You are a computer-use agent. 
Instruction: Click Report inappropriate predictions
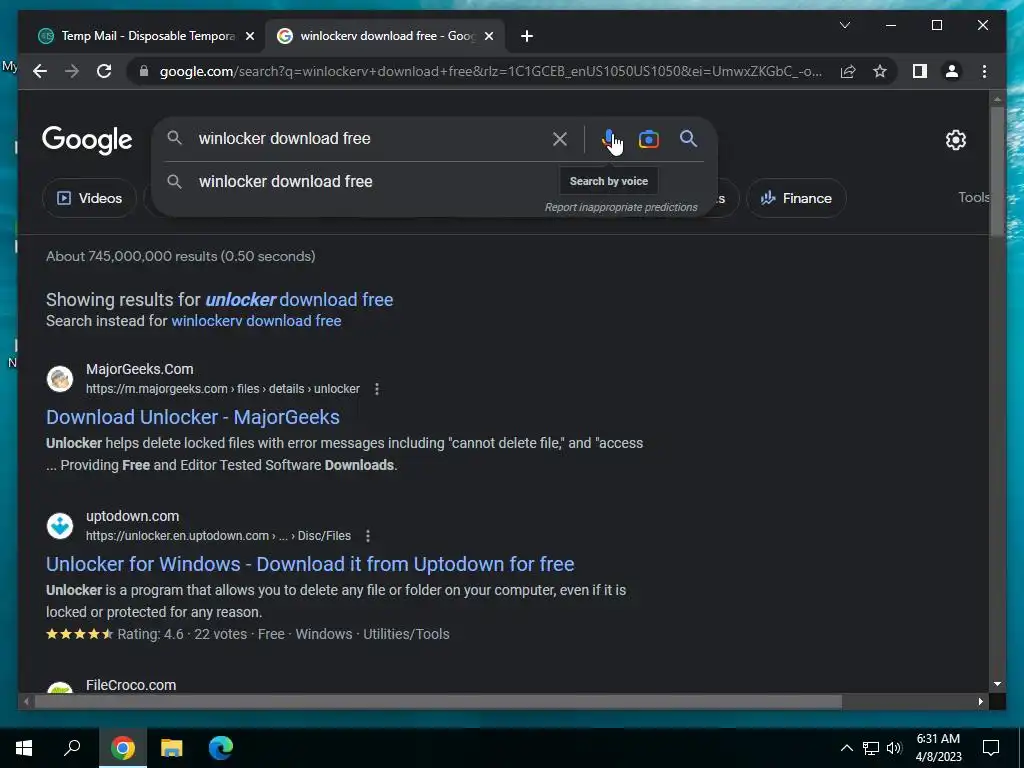(621, 207)
